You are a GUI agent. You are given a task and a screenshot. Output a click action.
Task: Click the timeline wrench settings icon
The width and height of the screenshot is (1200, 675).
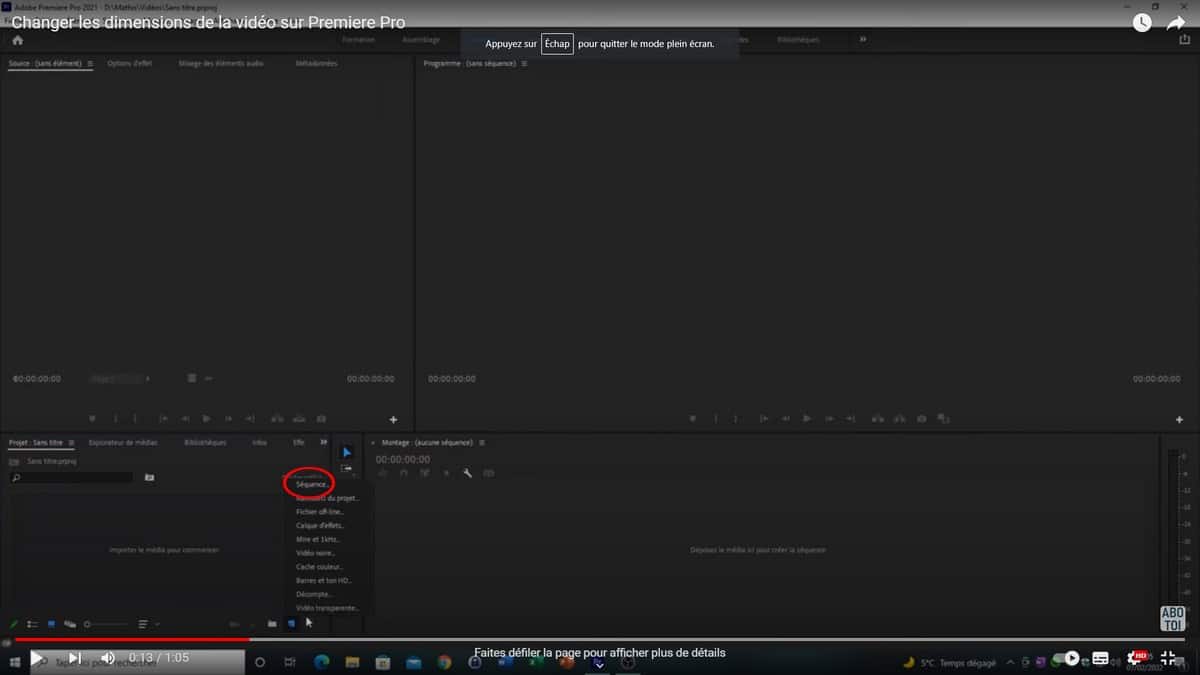click(467, 473)
